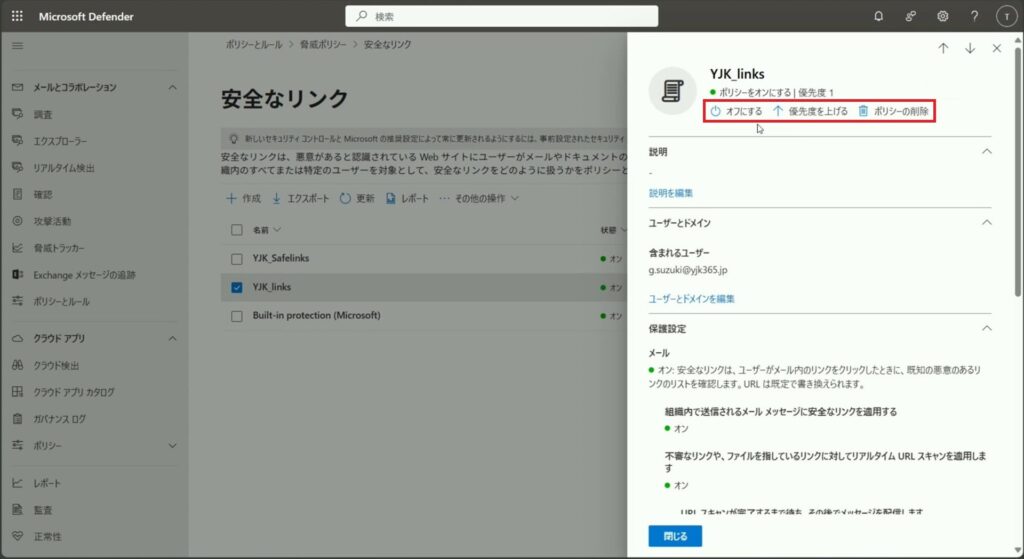1024x559 pixels.
Task: Click the 更新 refresh button
Action: pyautogui.click(x=357, y=198)
